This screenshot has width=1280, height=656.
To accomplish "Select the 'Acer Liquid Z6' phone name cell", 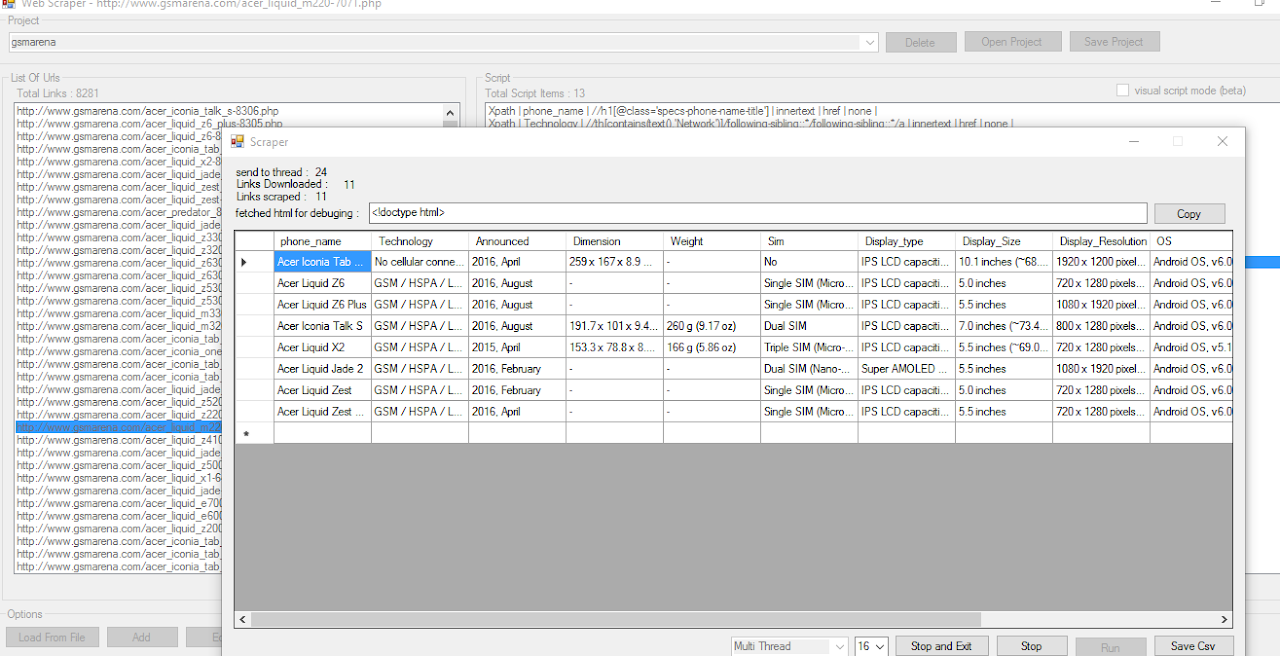I will [323, 283].
